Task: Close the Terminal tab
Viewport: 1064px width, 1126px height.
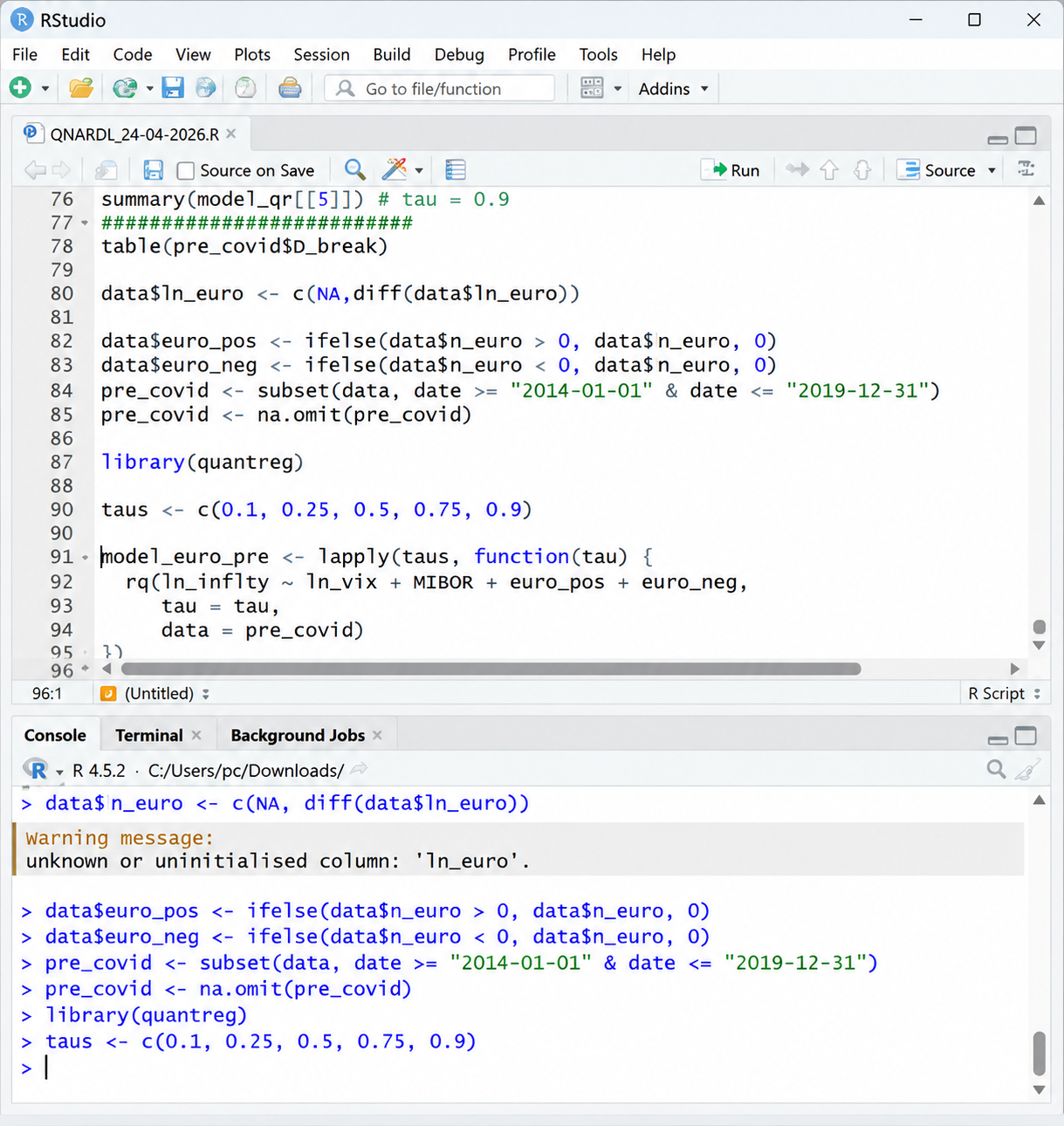Action: pos(196,735)
